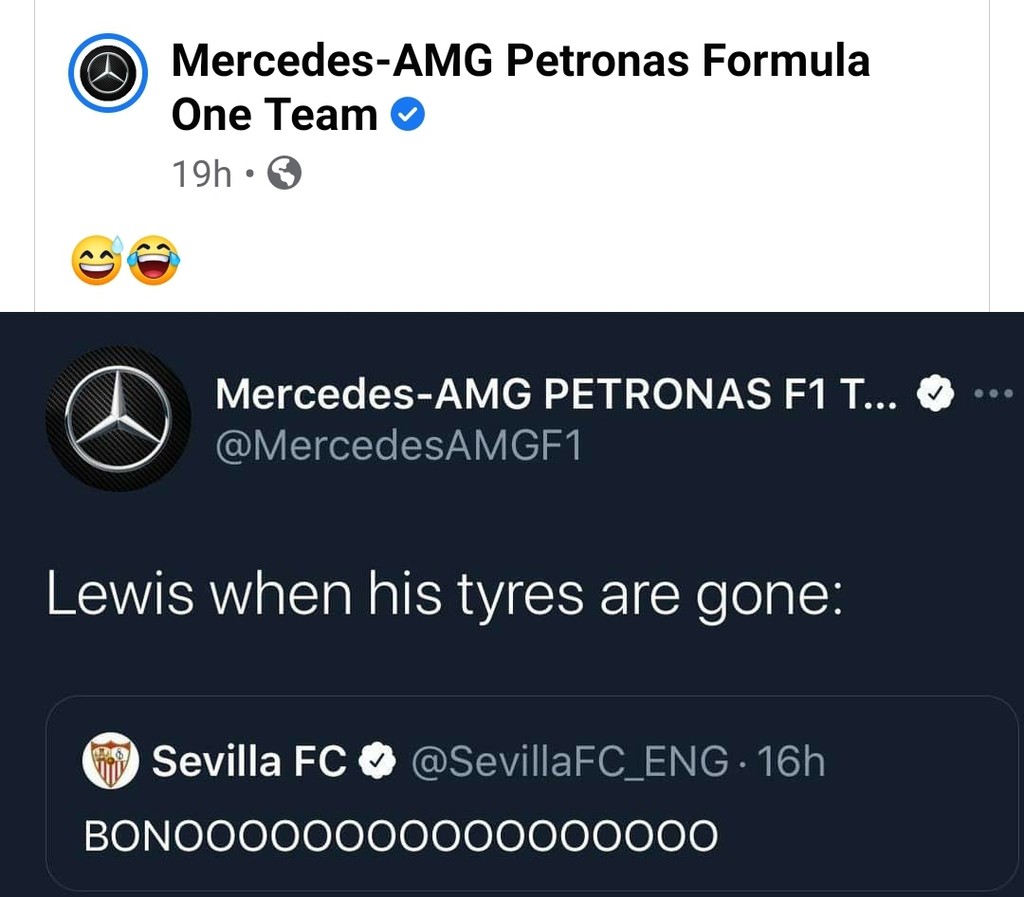The image size is (1024, 897).
Task: Open the @MercedesAMGF1 handle
Action: tap(398, 445)
